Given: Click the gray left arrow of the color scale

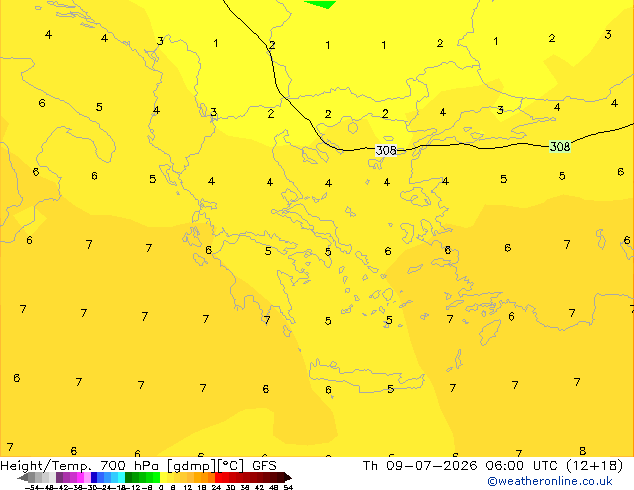Looking at the screenshot, I should 23,478.
